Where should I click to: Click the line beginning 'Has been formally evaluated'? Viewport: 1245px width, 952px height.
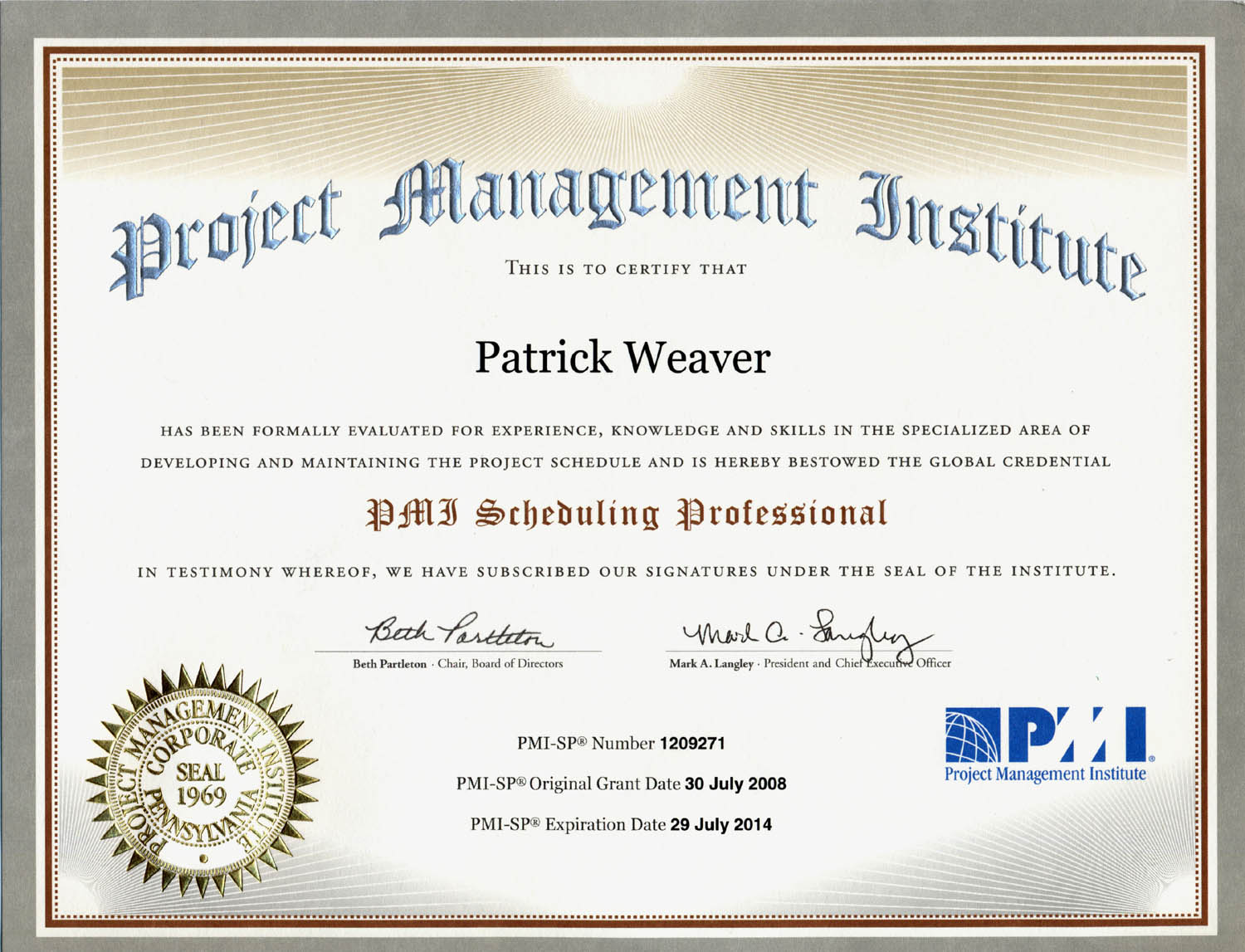click(x=625, y=430)
